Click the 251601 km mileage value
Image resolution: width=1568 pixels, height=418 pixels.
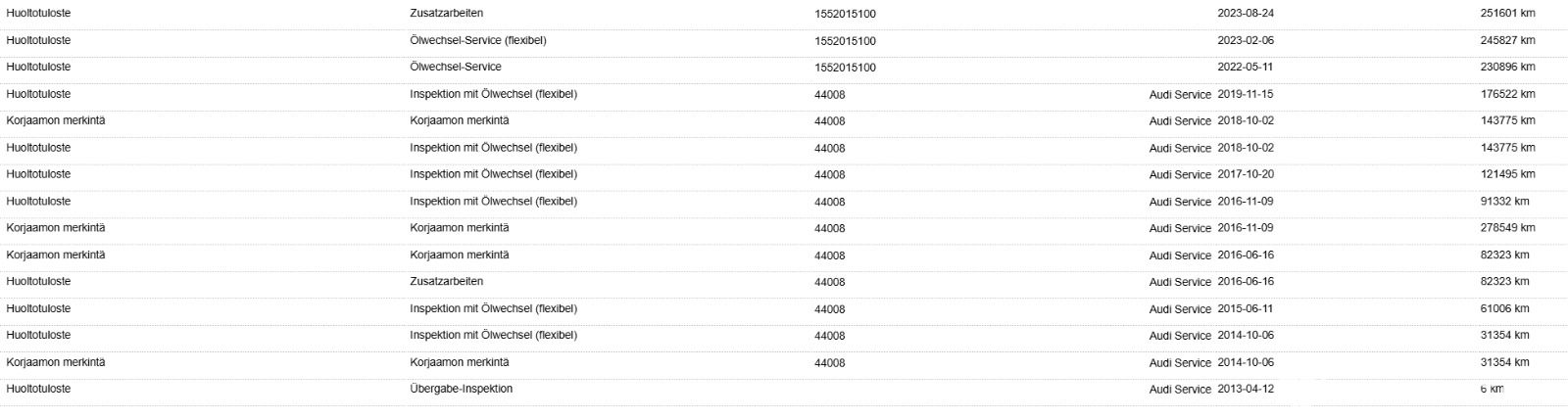pyautogui.click(x=1507, y=14)
